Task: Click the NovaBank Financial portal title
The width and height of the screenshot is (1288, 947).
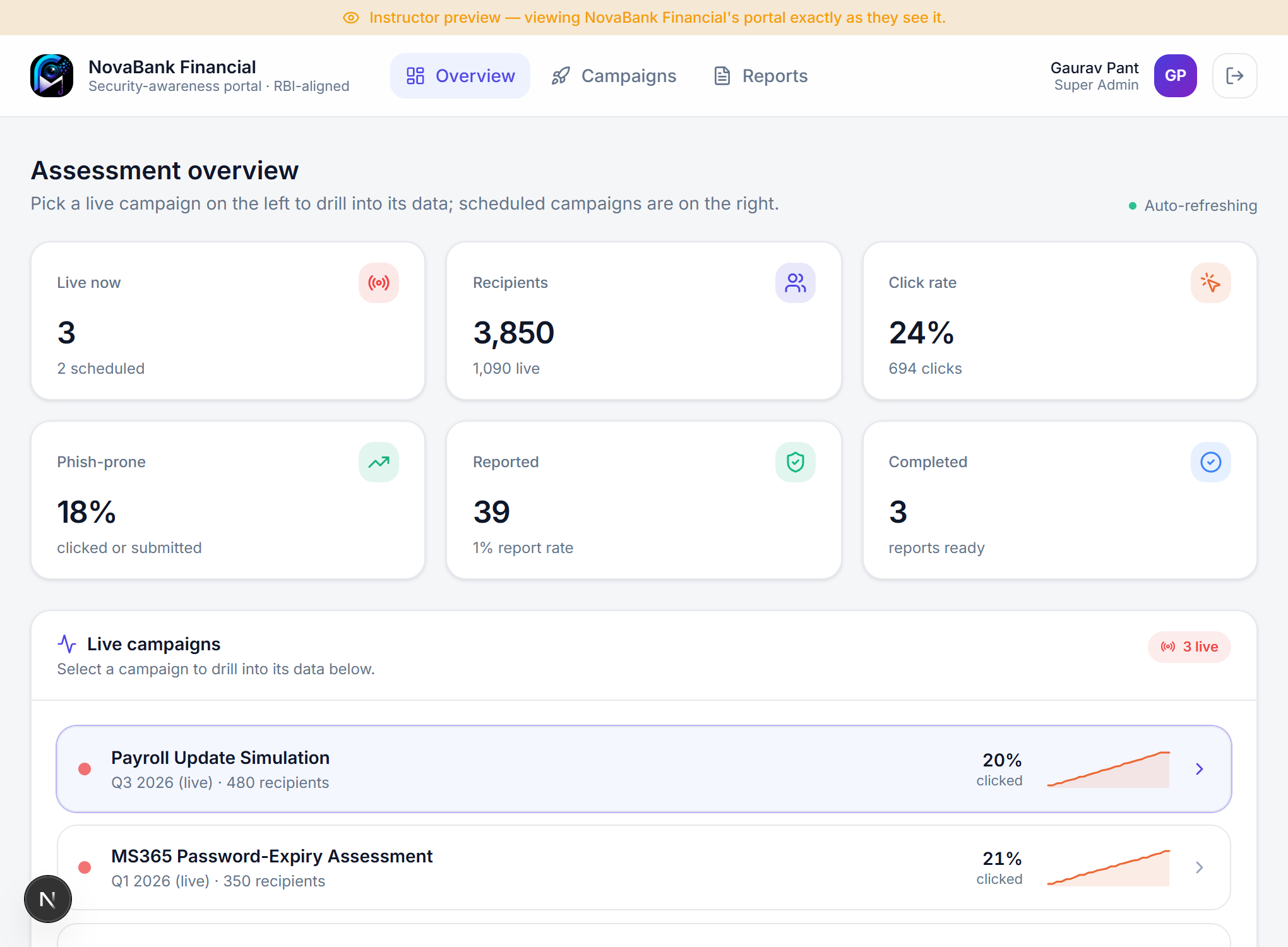Action: 172,67
